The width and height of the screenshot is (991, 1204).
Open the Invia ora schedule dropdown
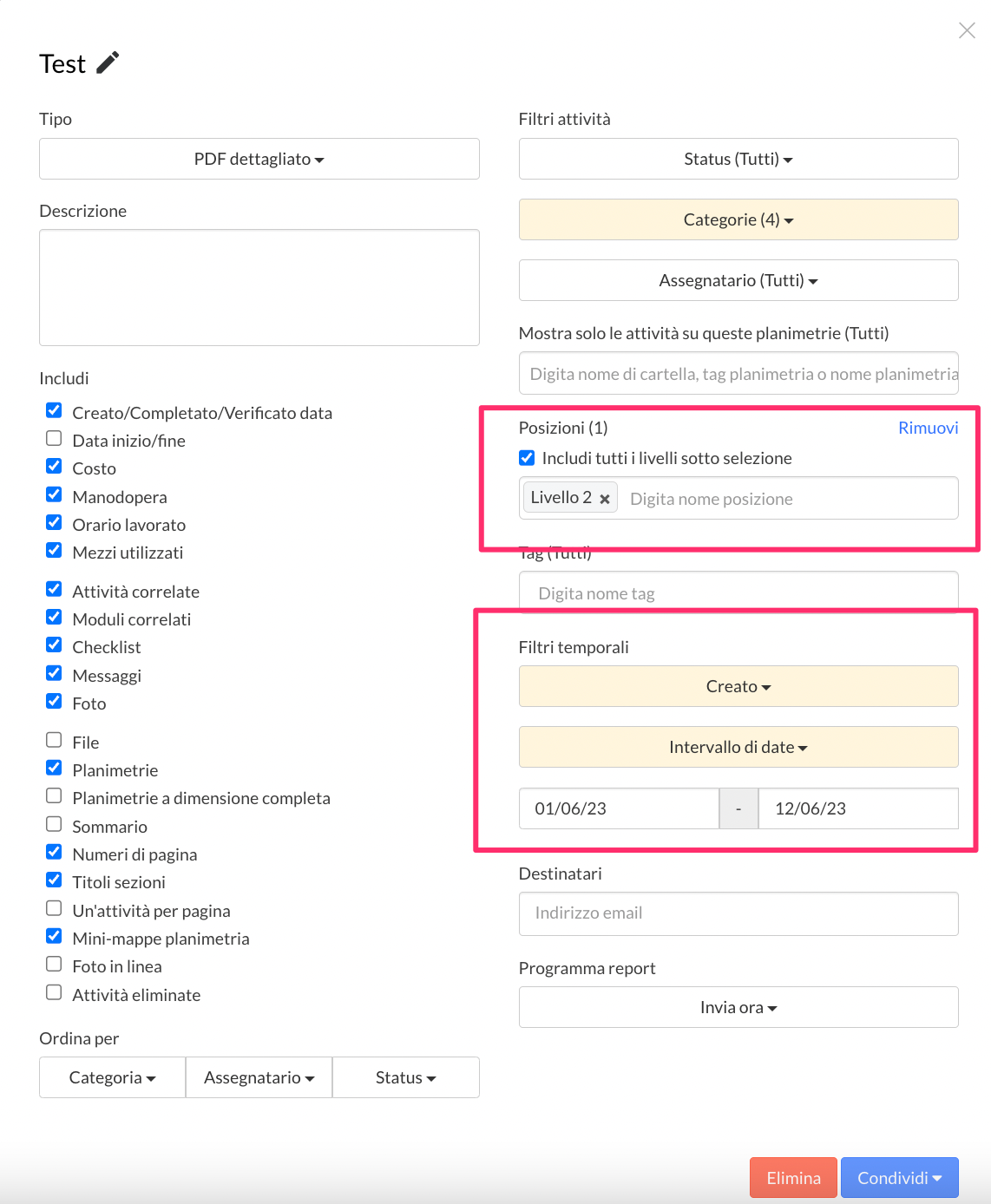[738, 1007]
